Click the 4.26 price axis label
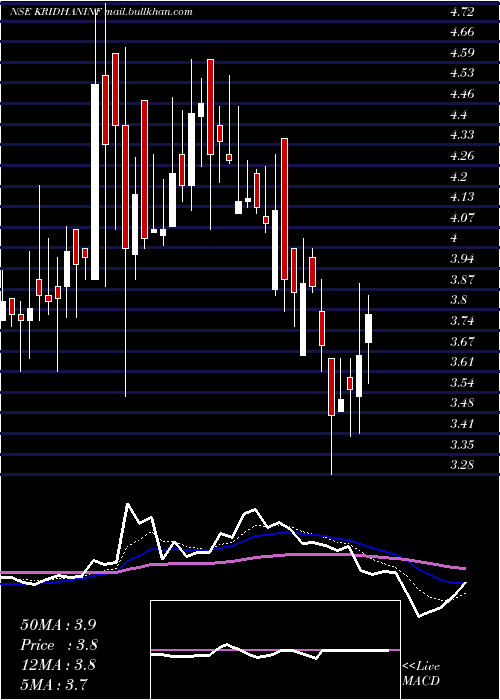 462,156
